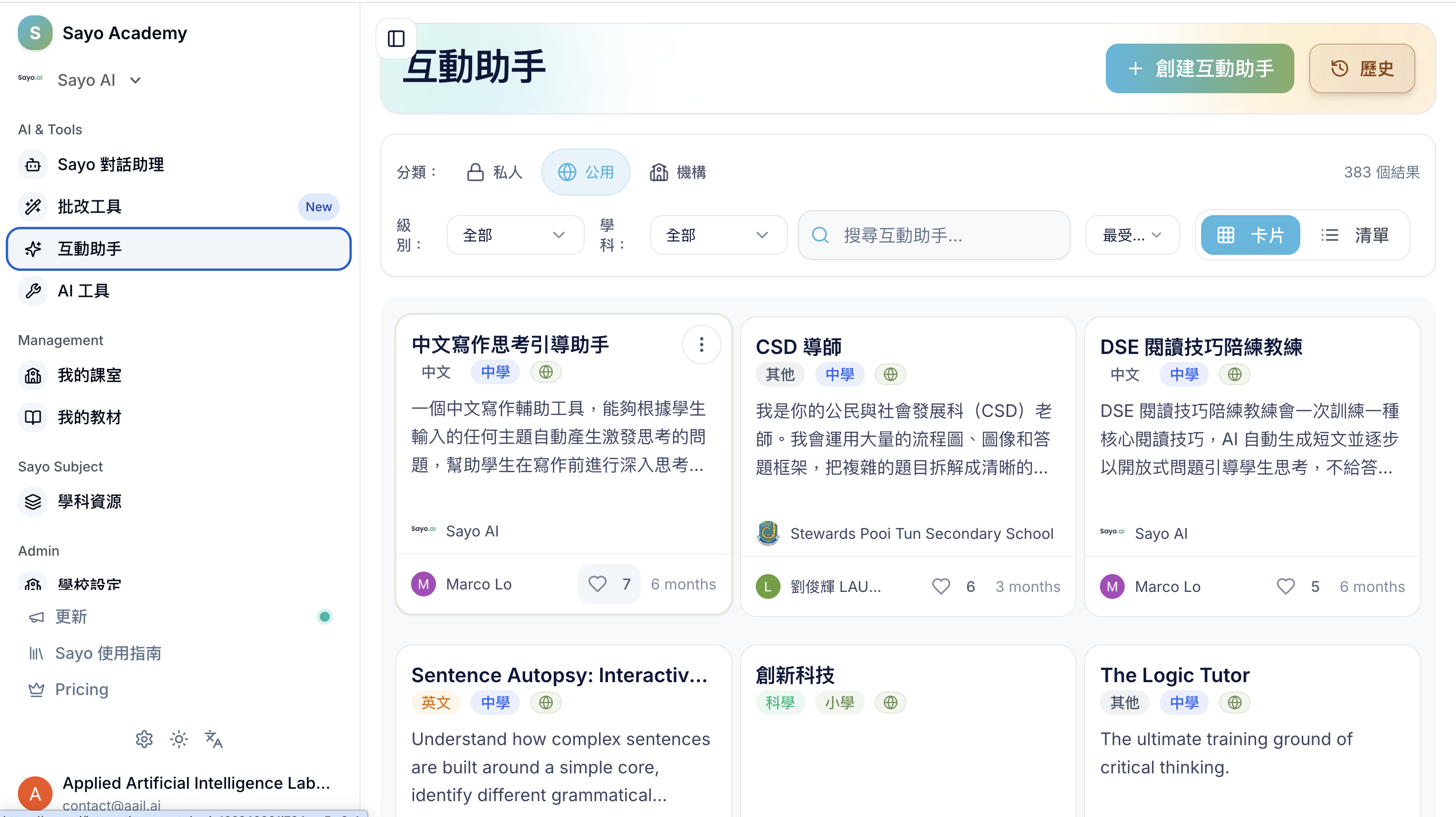Switch to 清單 list view
1456x817 pixels.
[x=1354, y=235]
